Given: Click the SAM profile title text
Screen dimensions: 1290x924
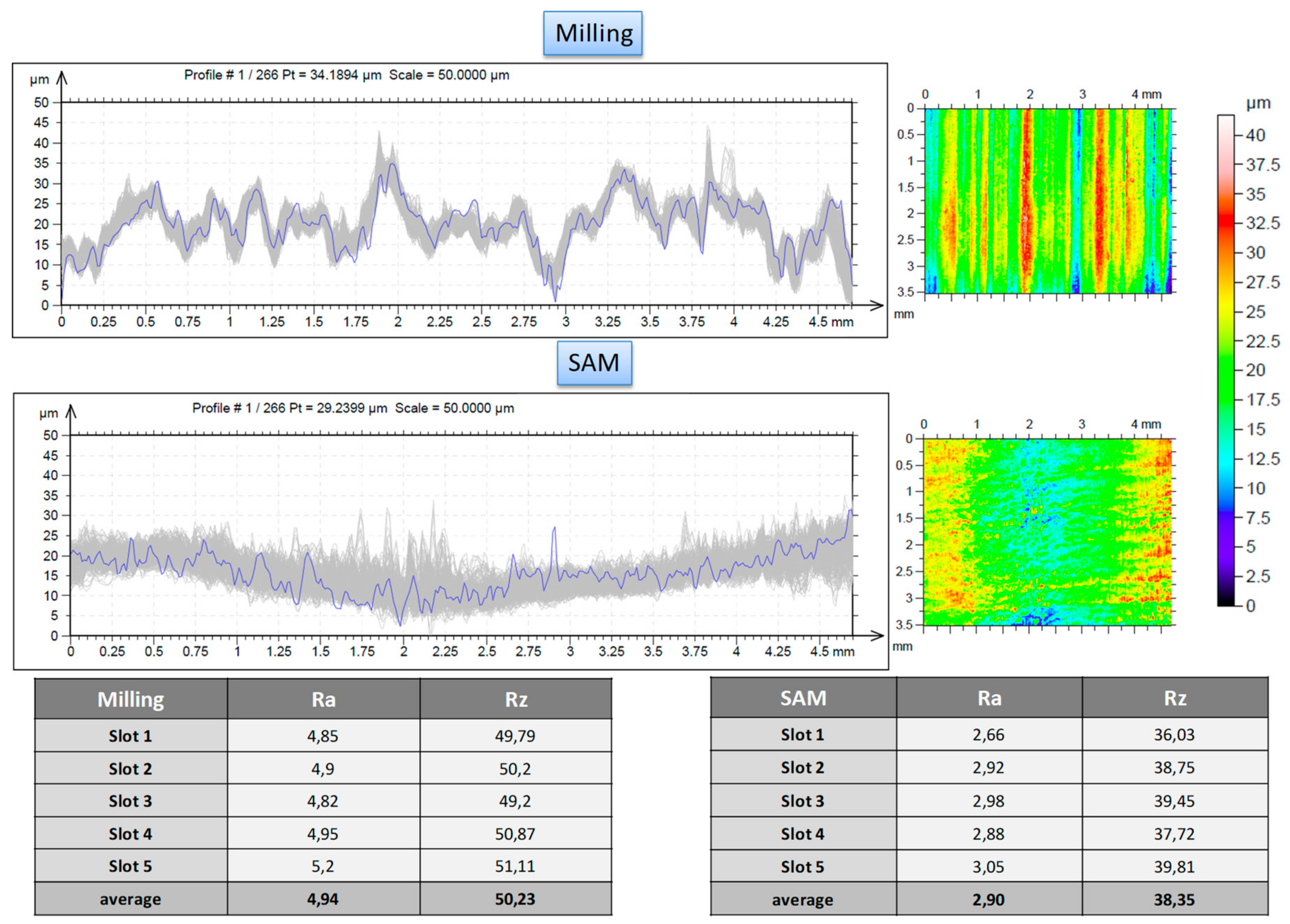Looking at the screenshot, I should click(353, 408).
